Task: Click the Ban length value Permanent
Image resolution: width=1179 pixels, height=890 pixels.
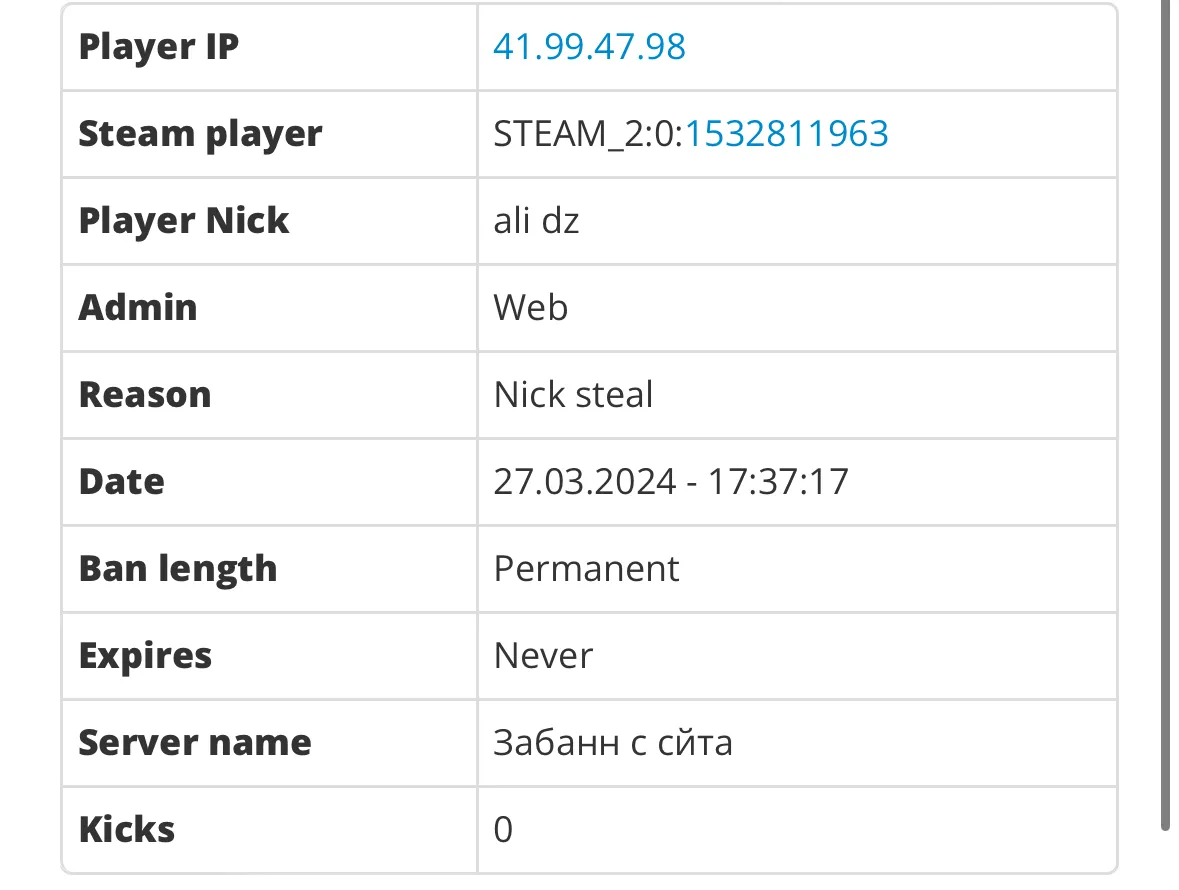Action: pyautogui.click(x=586, y=569)
